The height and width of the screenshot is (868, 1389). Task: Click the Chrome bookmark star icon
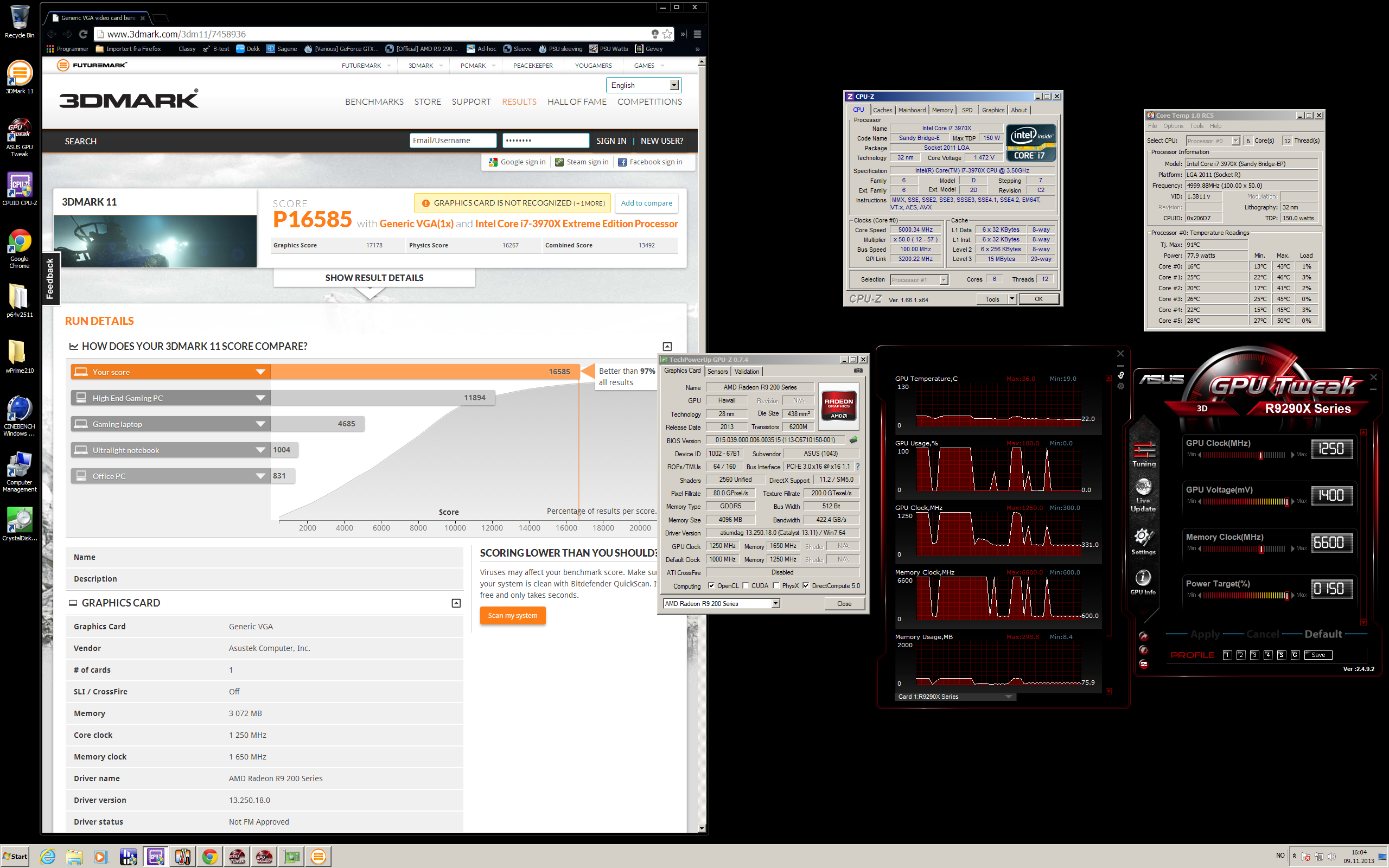coord(667,34)
